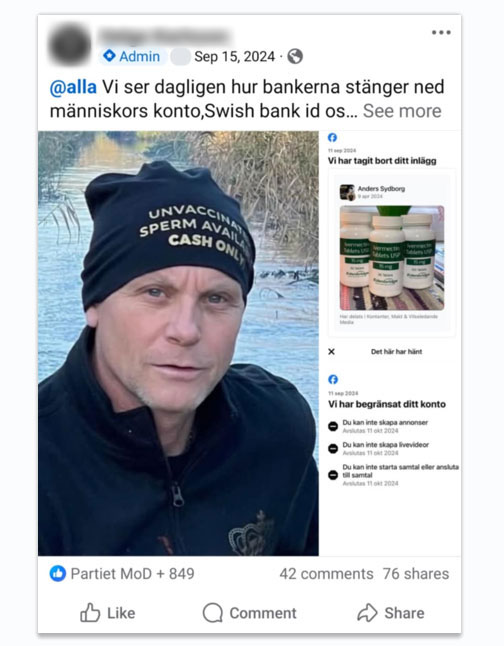
Task: Like the post
Action: tap(108, 613)
